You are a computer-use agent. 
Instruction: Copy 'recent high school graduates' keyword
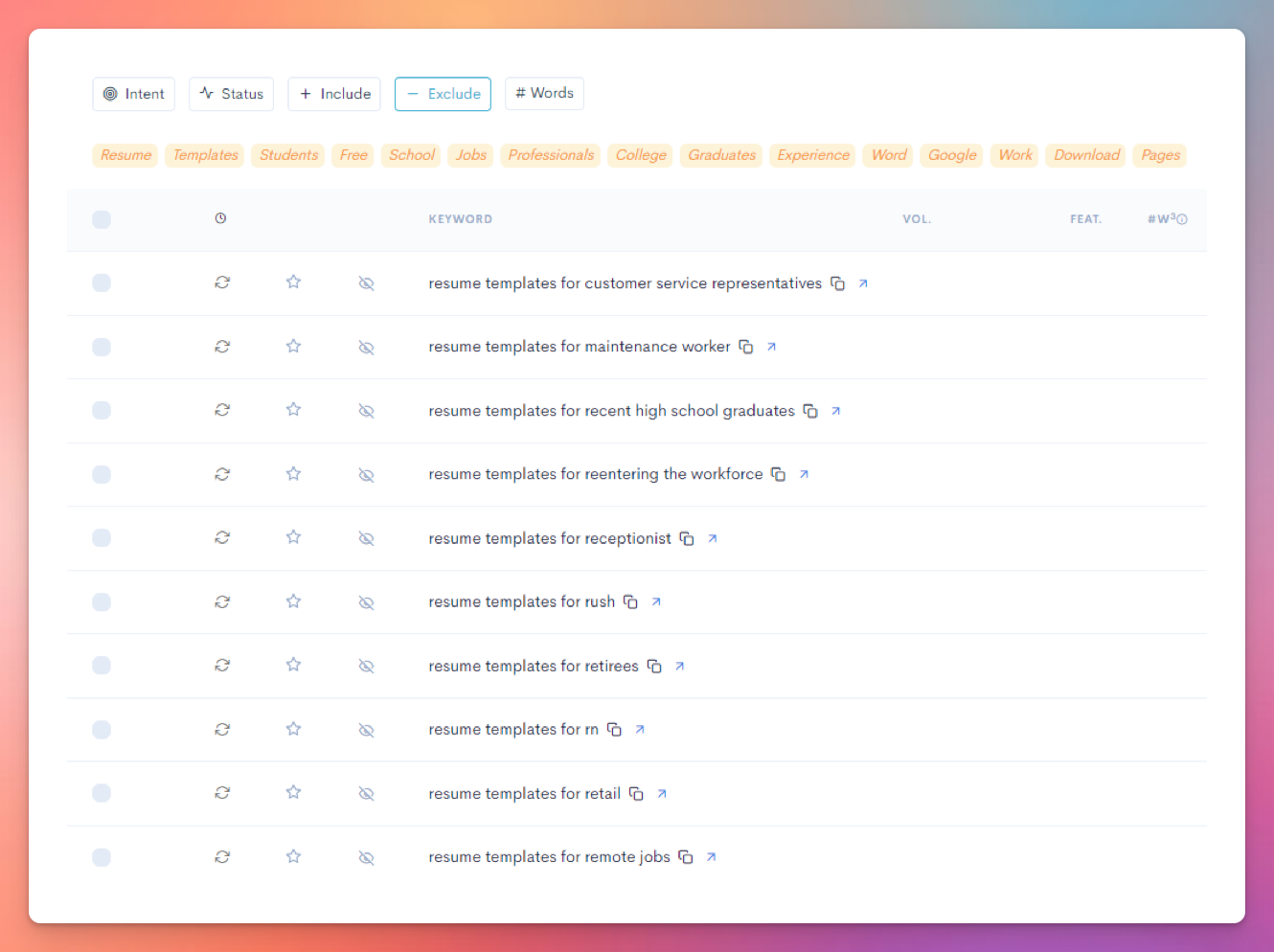(x=810, y=411)
